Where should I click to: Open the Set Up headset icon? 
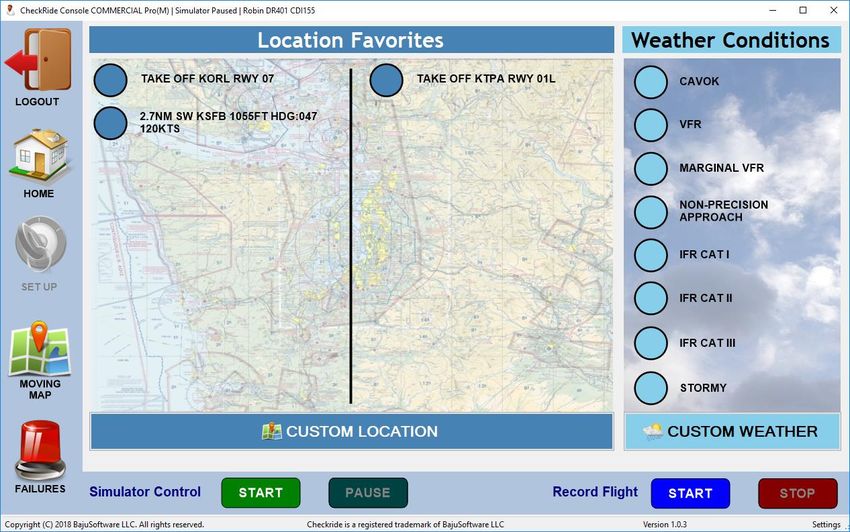[x=40, y=244]
